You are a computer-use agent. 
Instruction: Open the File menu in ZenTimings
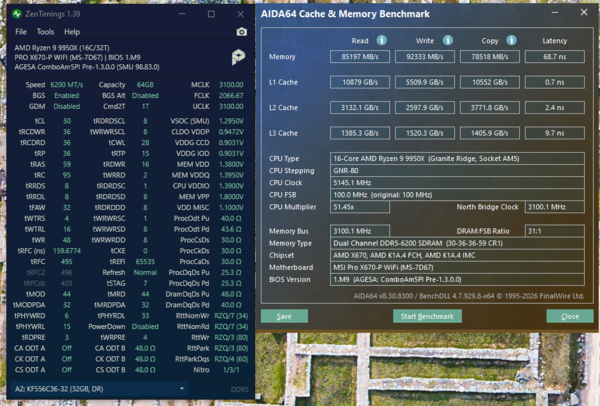(21, 32)
